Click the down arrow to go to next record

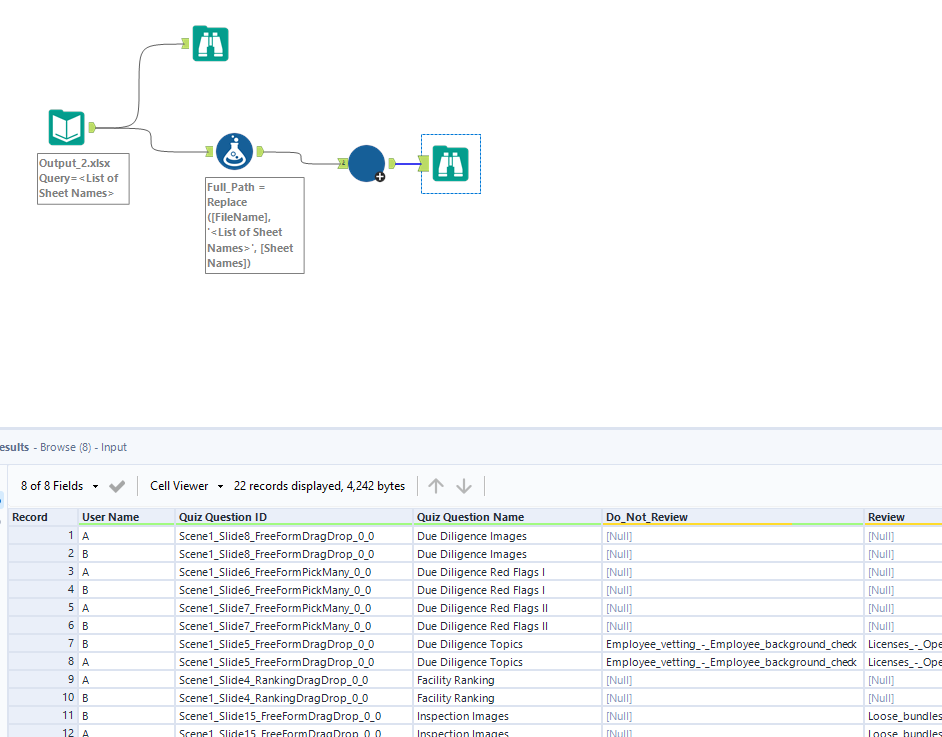(464, 485)
